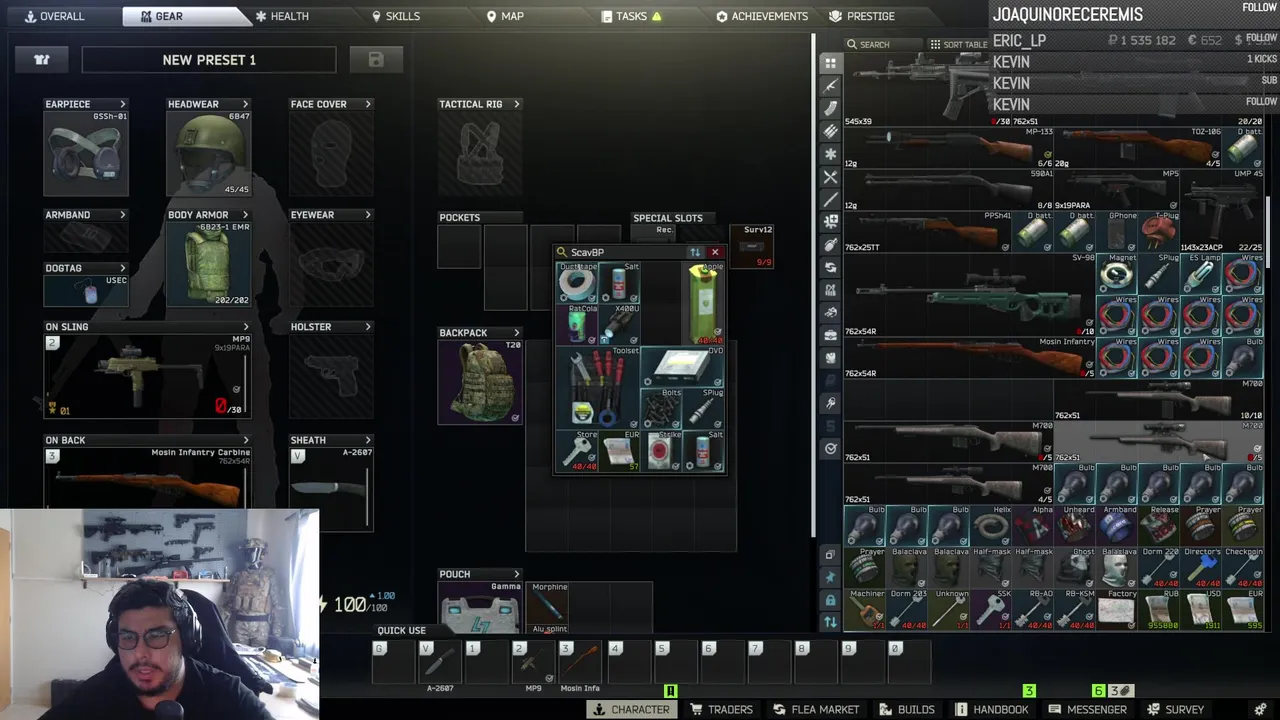The height and width of the screenshot is (720, 1280).
Task: Open the HANDBOOK screen
Action: (x=992, y=709)
